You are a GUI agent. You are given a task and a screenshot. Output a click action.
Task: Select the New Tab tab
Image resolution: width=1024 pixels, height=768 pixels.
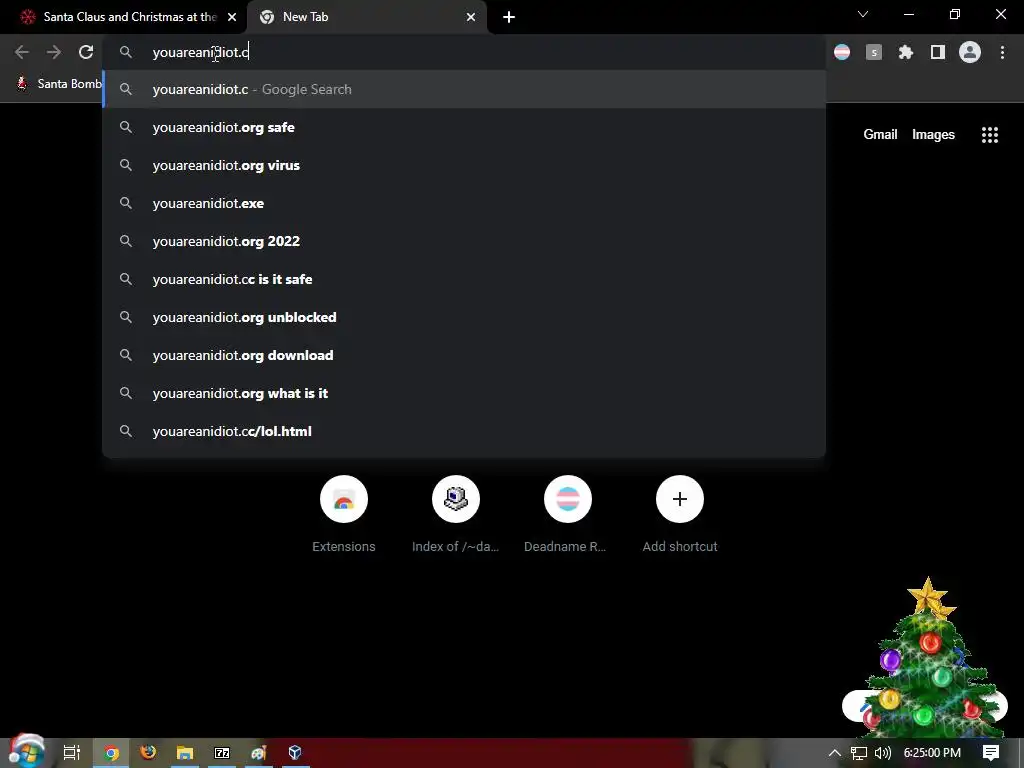point(367,17)
